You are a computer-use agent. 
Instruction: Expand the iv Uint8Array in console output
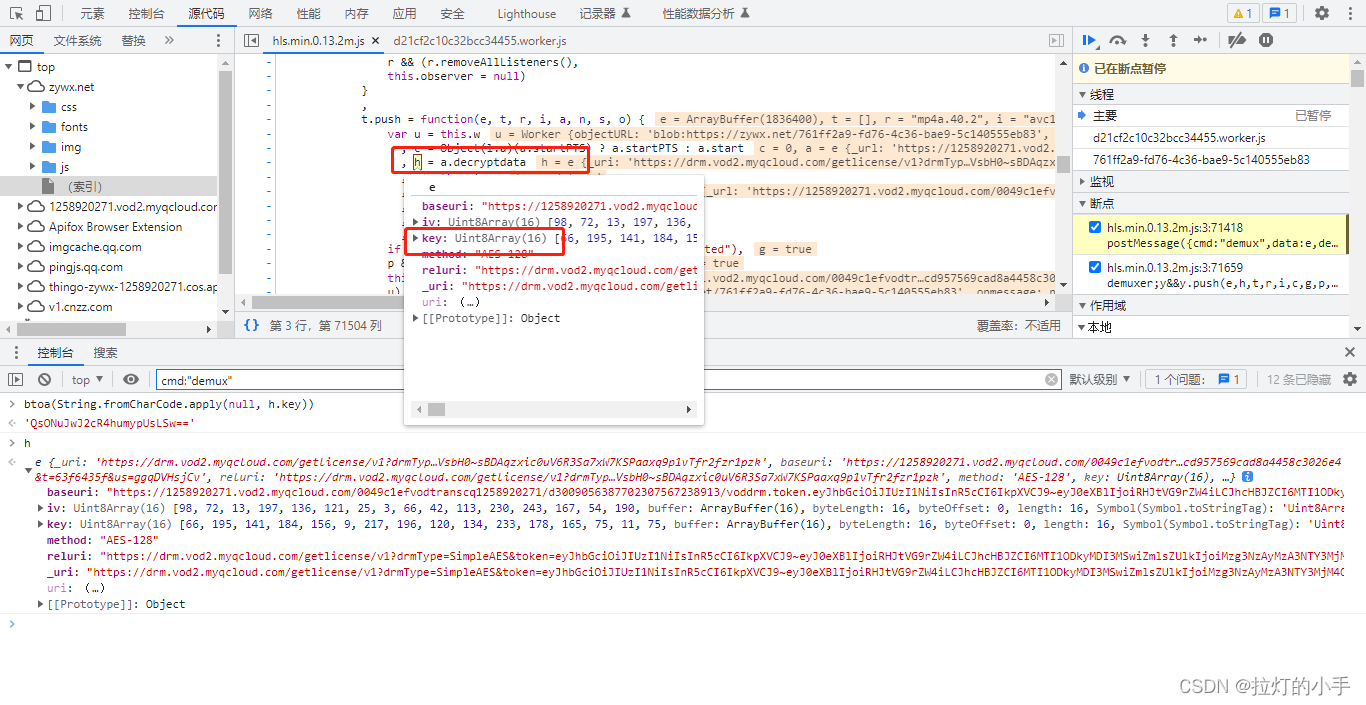click(41, 508)
